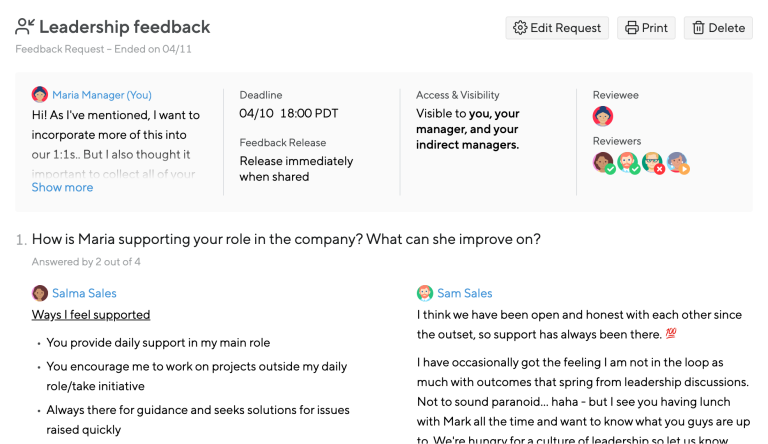Click the printer icon in Print
Image resolution: width=768 pixels, height=444 pixels.
pyautogui.click(x=632, y=28)
